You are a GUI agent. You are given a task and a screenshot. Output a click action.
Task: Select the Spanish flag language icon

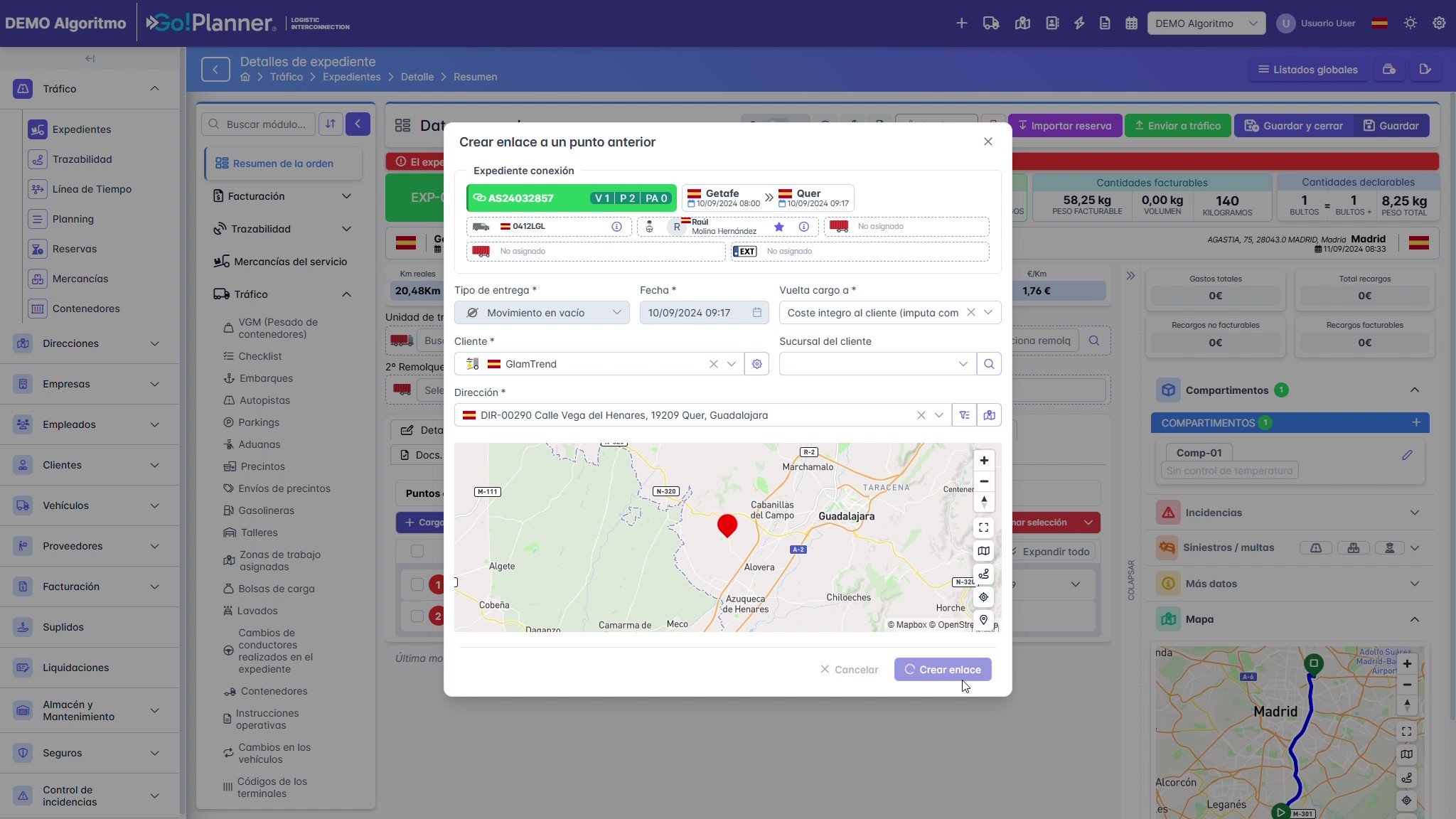(1379, 23)
